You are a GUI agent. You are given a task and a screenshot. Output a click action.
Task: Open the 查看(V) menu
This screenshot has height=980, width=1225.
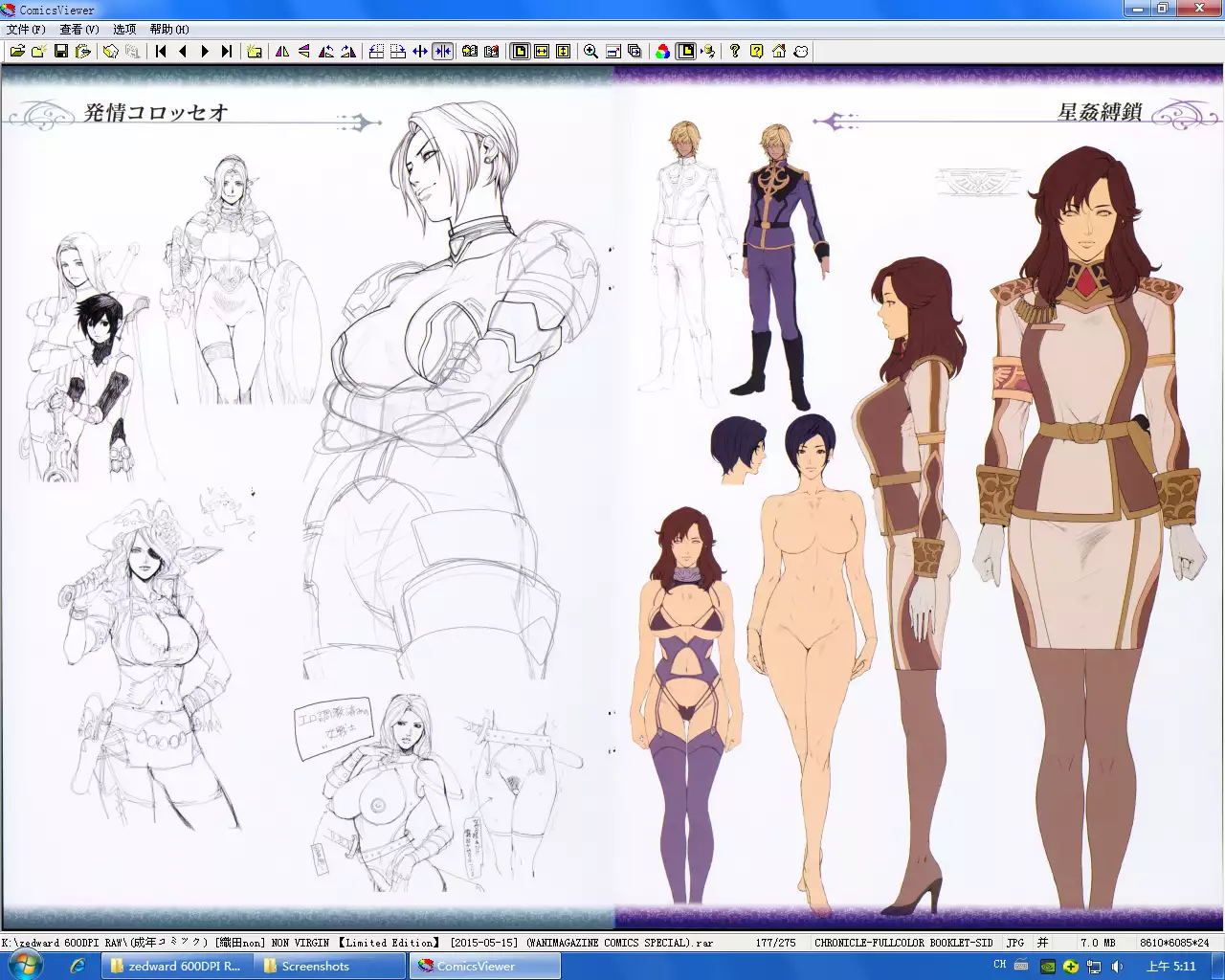(79, 30)
